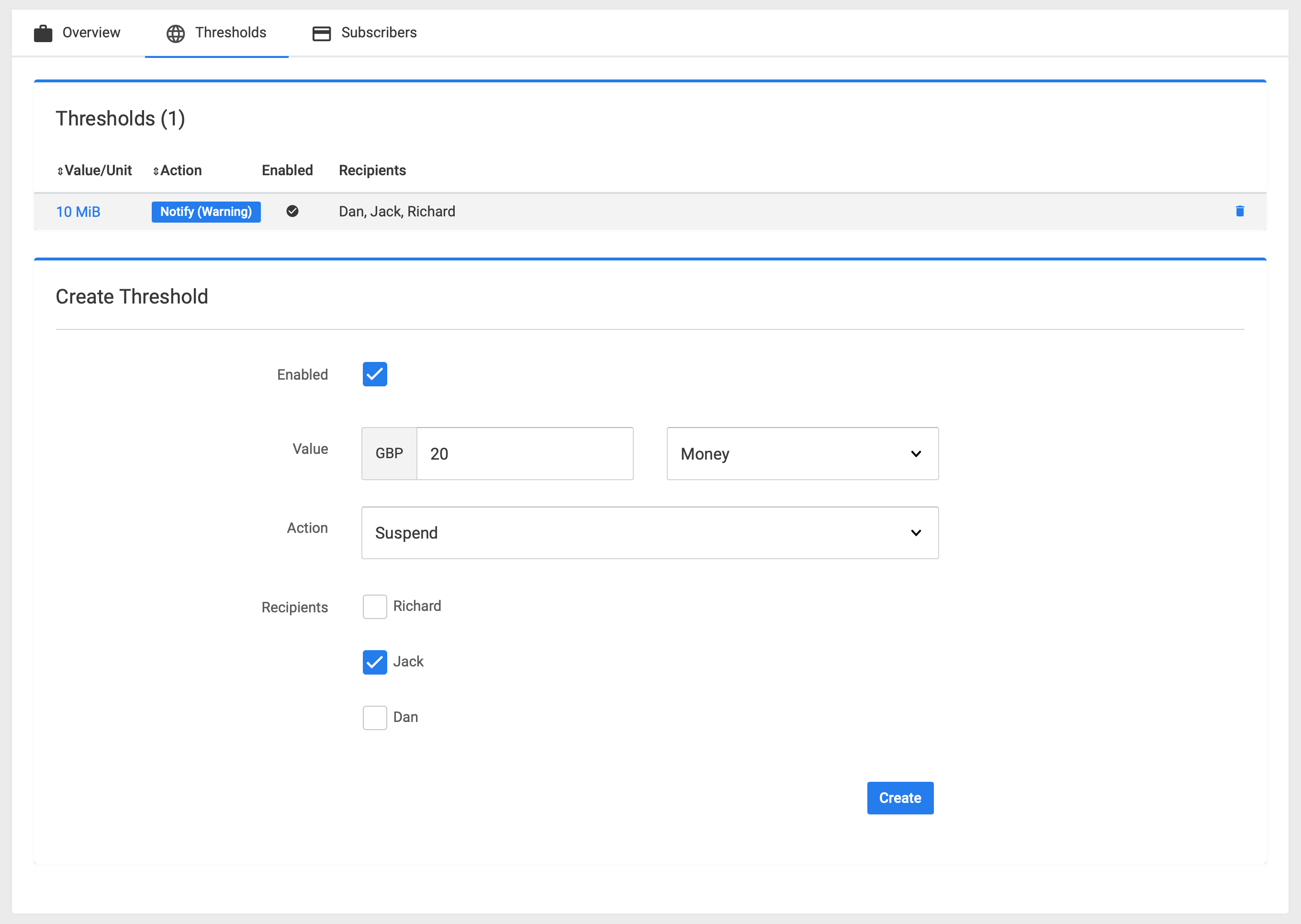
Task: Open the Money unit dropdown
Action: click(802, 453)
